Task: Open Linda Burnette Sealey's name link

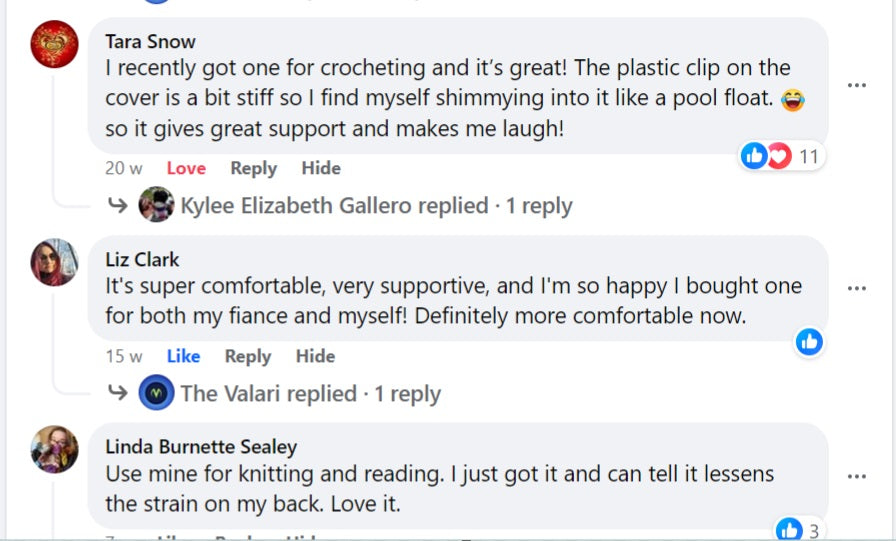Action: tap(201, 447)
